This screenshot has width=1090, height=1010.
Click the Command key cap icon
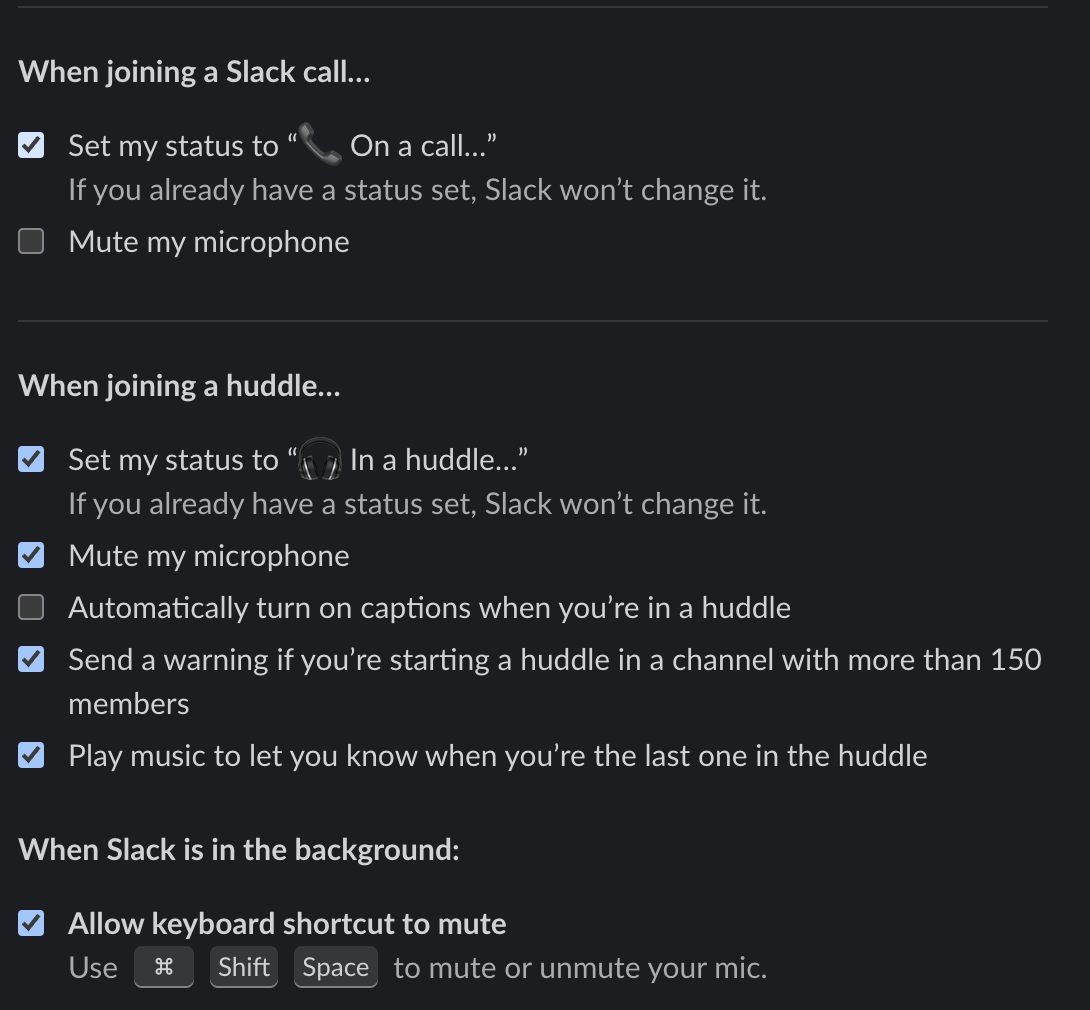tap(164, 967)
